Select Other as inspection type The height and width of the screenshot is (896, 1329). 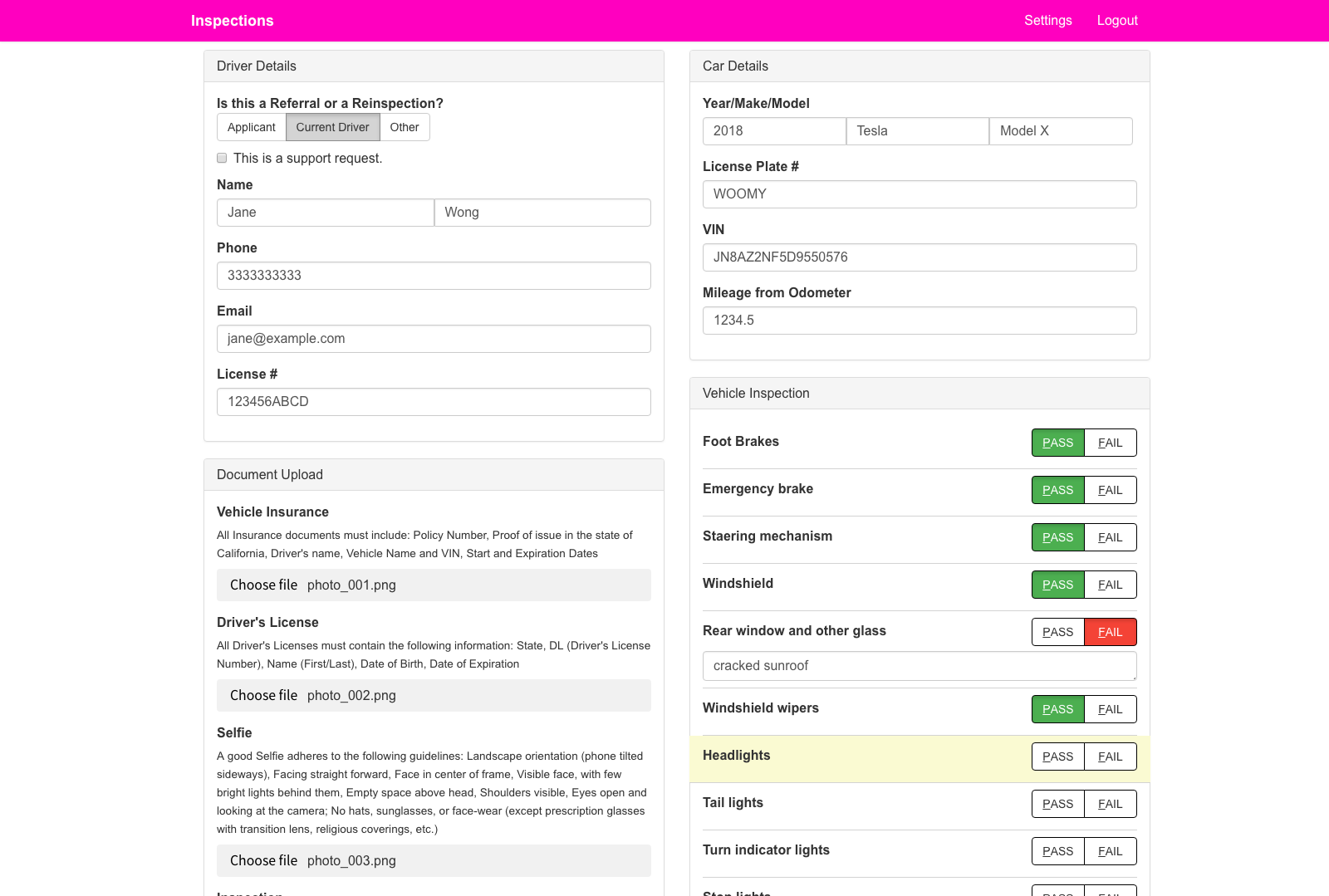point(405,127)
